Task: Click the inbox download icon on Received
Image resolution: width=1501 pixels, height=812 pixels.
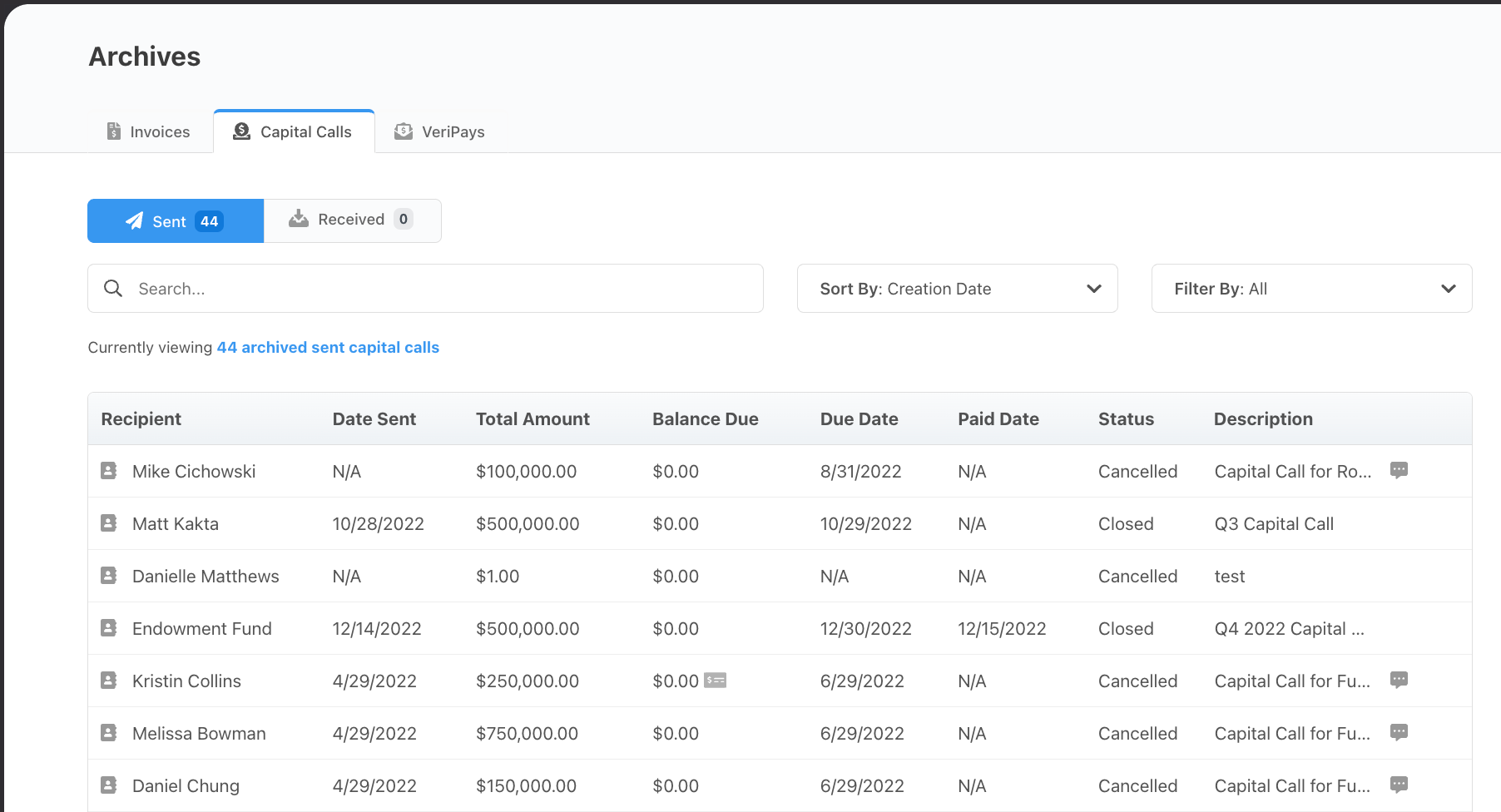Action: point(299,219)
